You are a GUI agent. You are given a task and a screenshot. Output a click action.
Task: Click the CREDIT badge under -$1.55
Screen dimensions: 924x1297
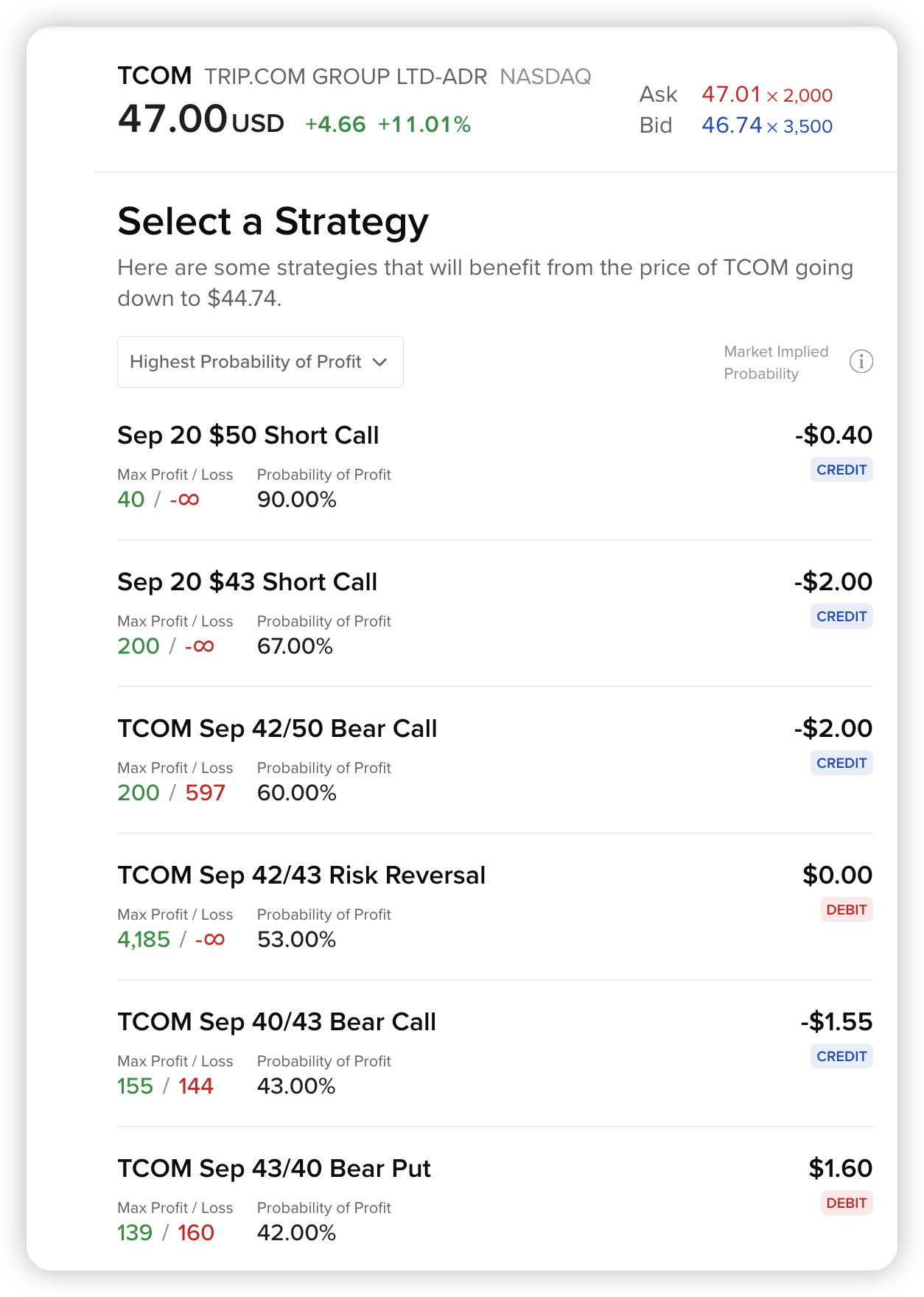pyautogui.click(x=841, y=1056)
